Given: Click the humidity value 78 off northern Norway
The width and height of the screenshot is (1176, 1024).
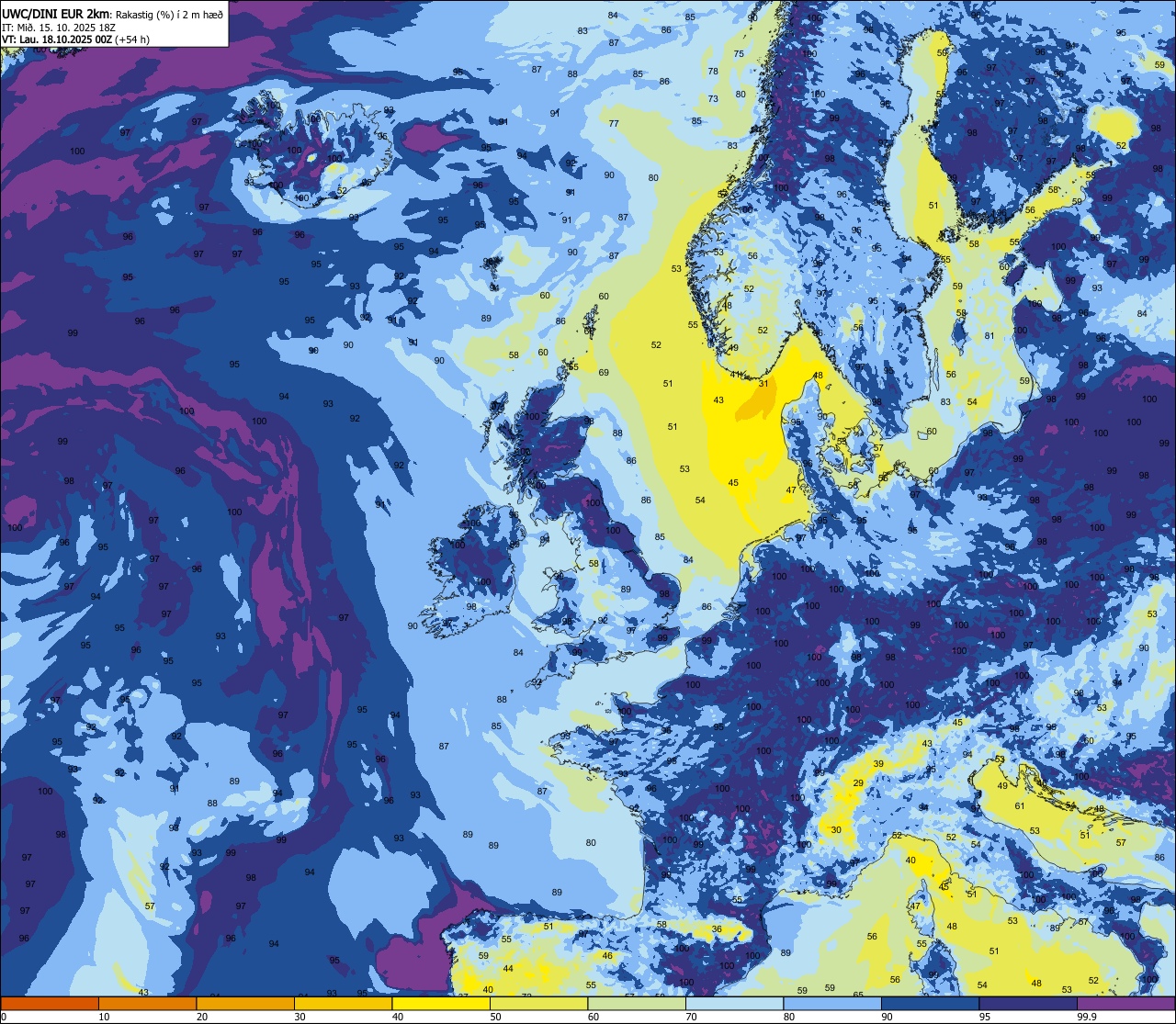Looking at the screenshot, I should [x=713, y=72].
